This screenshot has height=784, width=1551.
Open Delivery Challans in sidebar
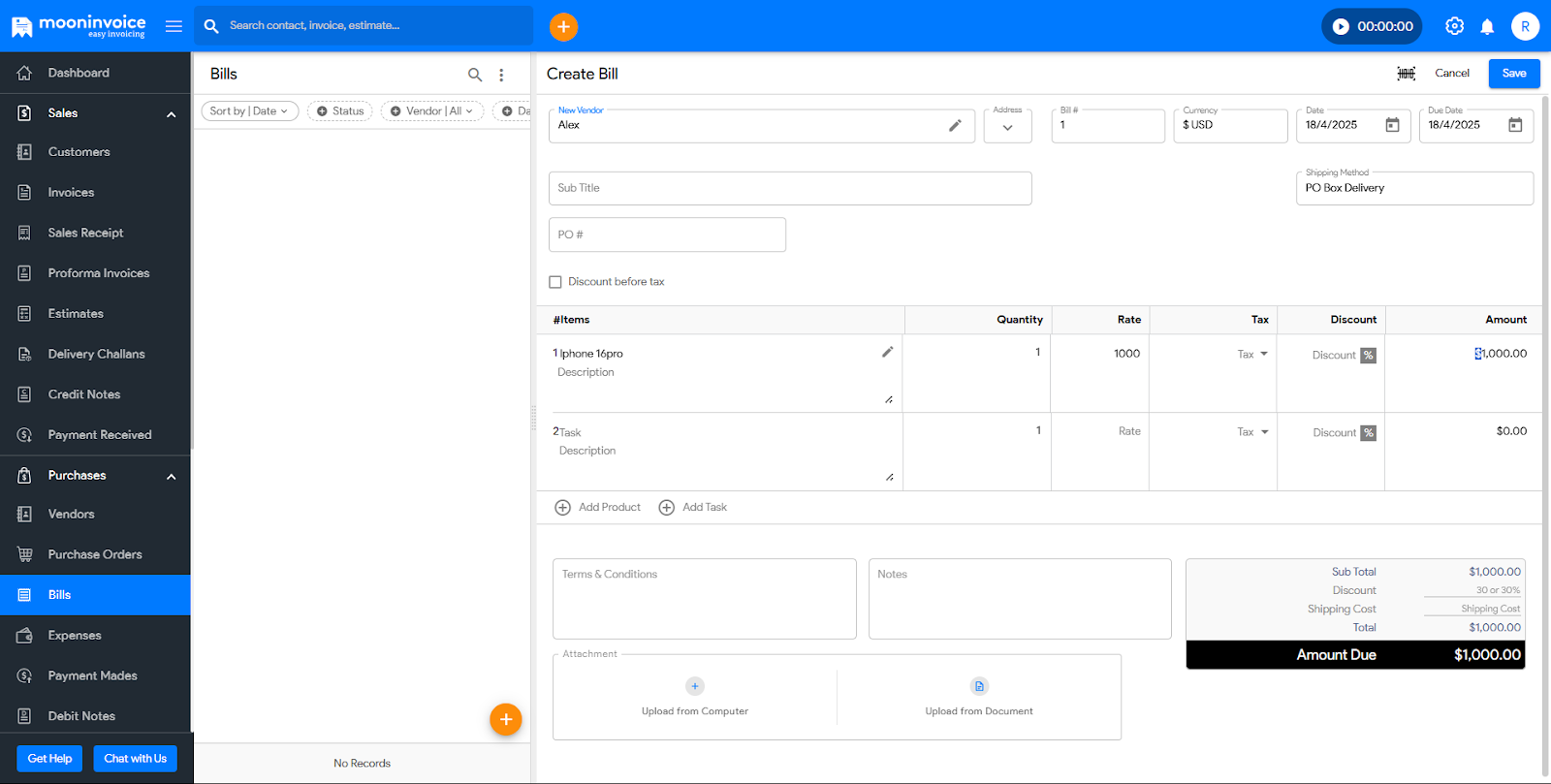pyautogui.click(x=95, y=355)
